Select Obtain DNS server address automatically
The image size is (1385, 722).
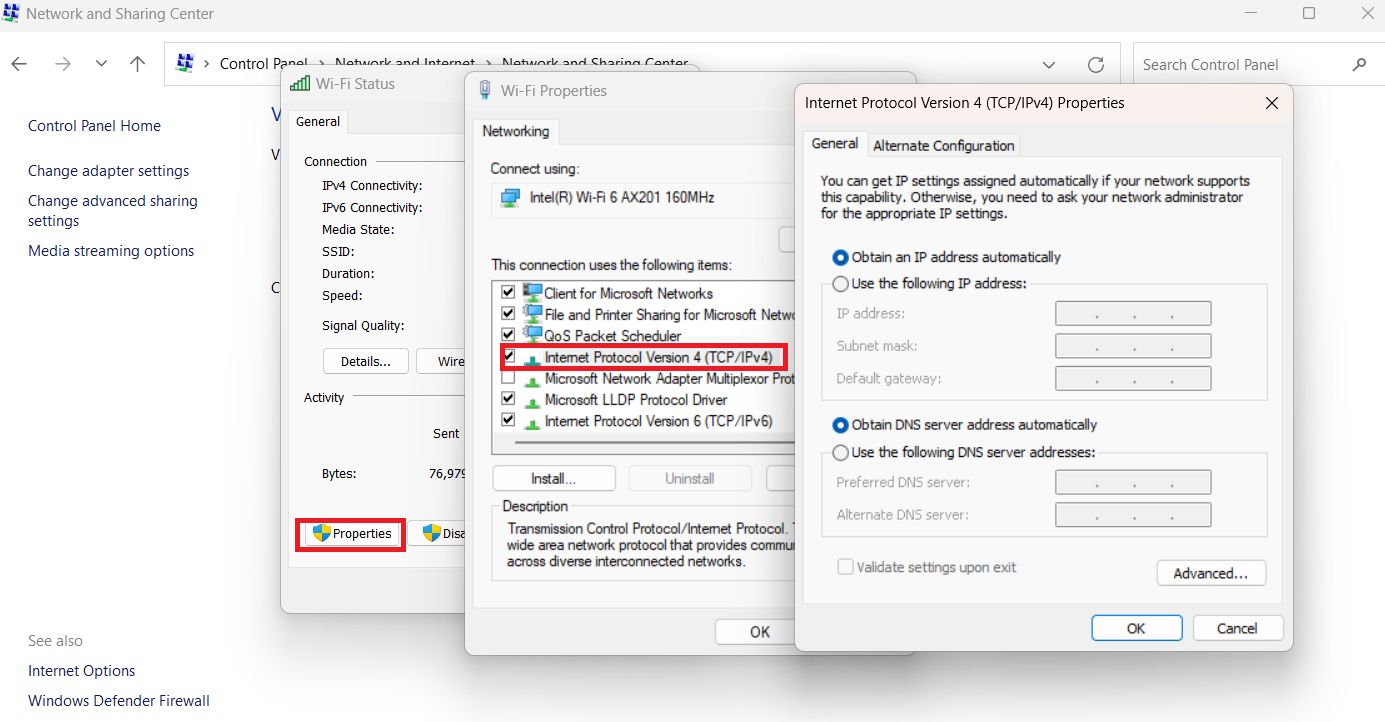pos(841,425)
